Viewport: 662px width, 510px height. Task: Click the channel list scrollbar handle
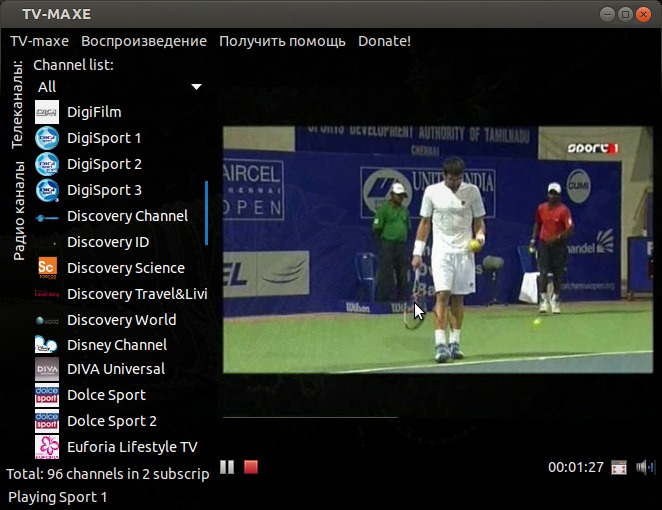tap(206, 213)
